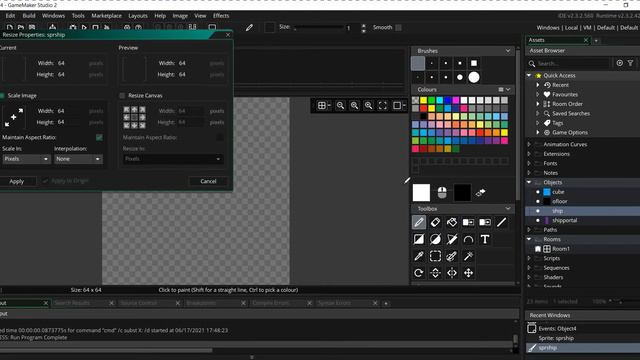The width and height of the screenshot is (640, 360).
Task: Adjust the brush Size slider
Action: 319,27
